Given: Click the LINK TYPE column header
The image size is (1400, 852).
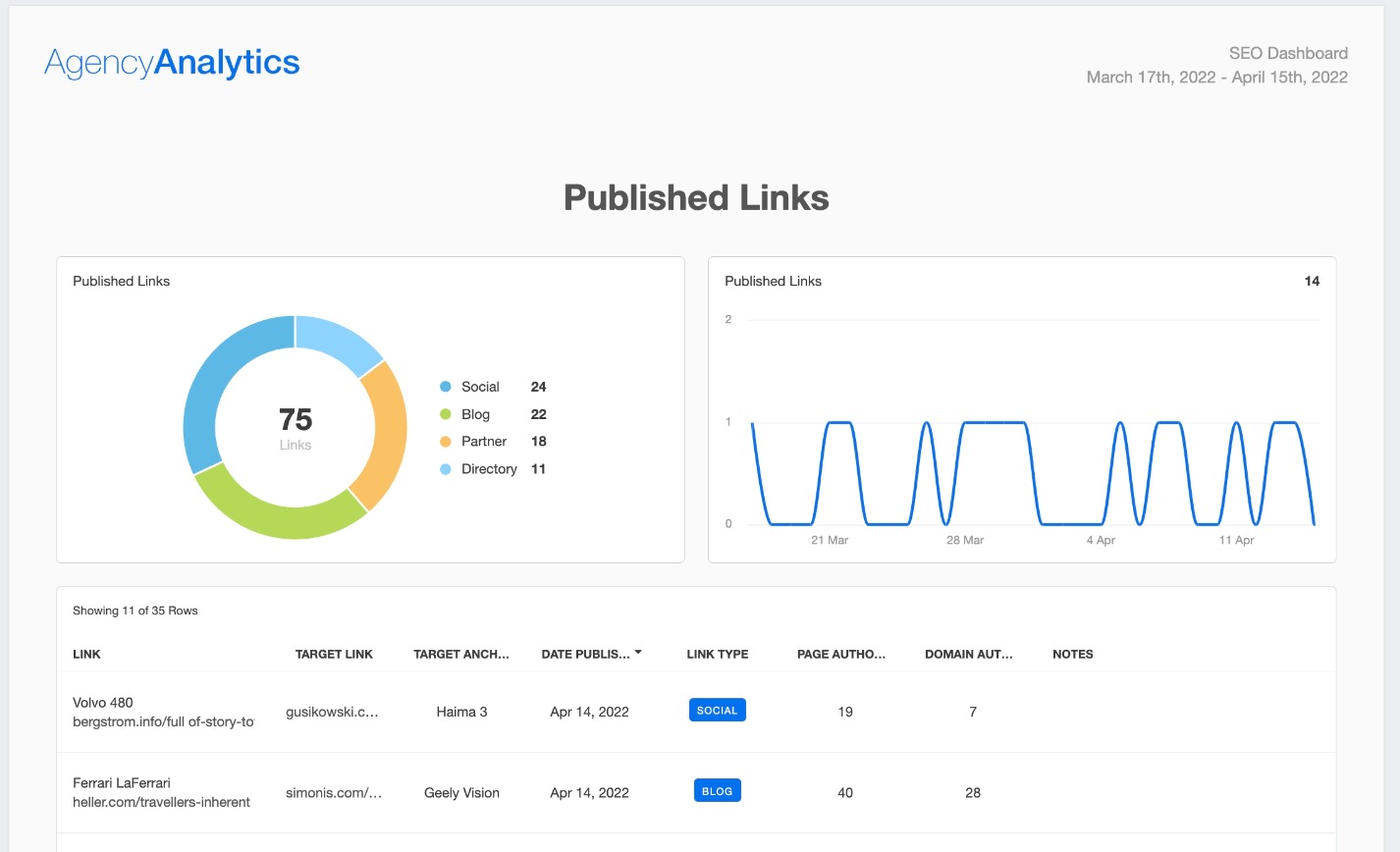Looking at the screenshot, I should (x=718, y=654).
